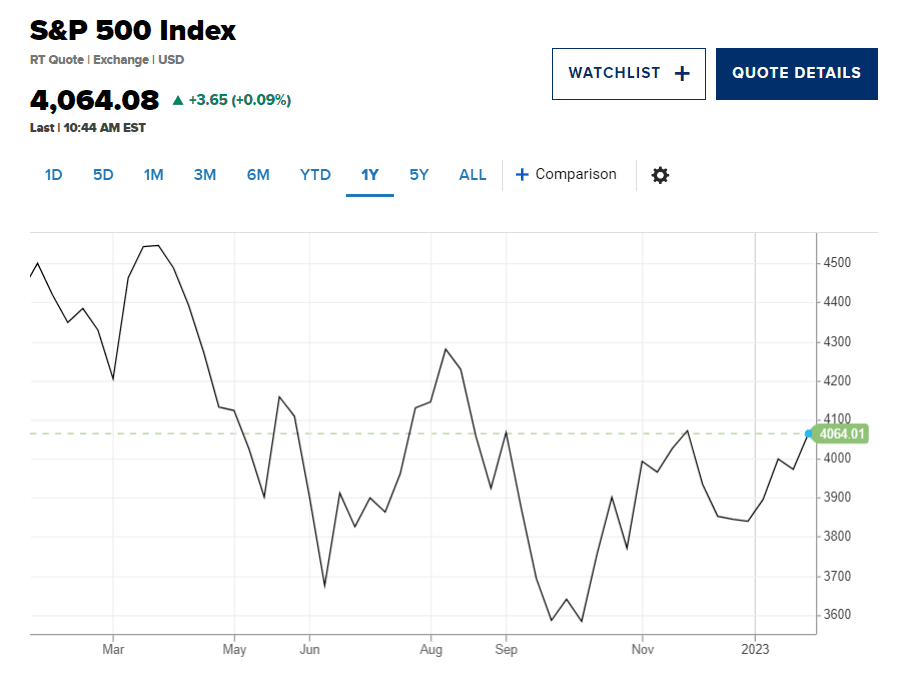Add S&P 500 to Watchlist

click(x=629, y=74)
